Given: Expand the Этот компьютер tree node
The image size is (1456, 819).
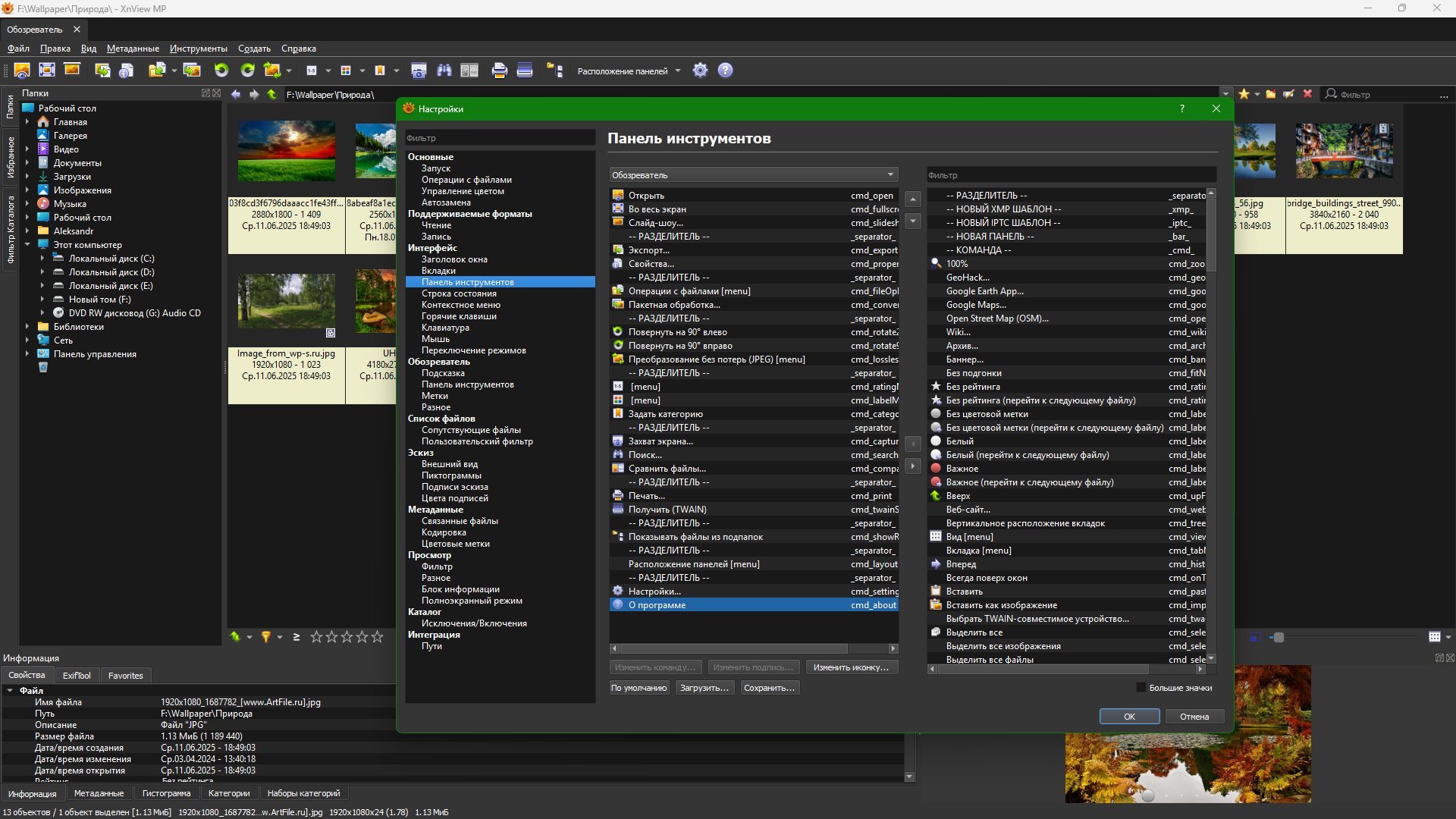Looking at the screenshot, I should 27,245.
